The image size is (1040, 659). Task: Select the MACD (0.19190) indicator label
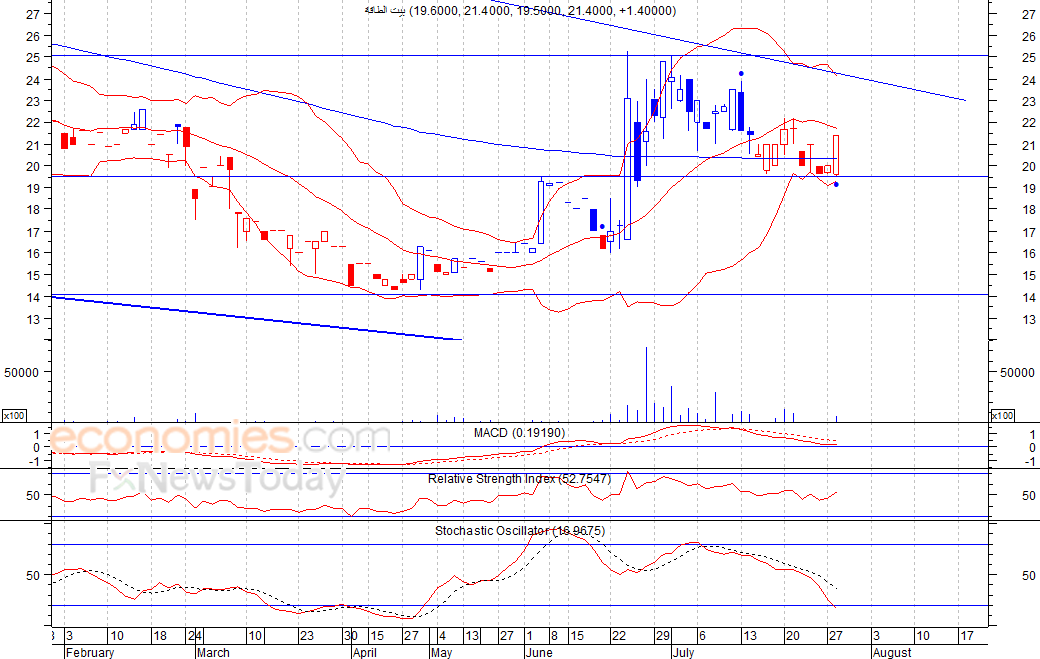pyautogui.click(x=519, y=433)
